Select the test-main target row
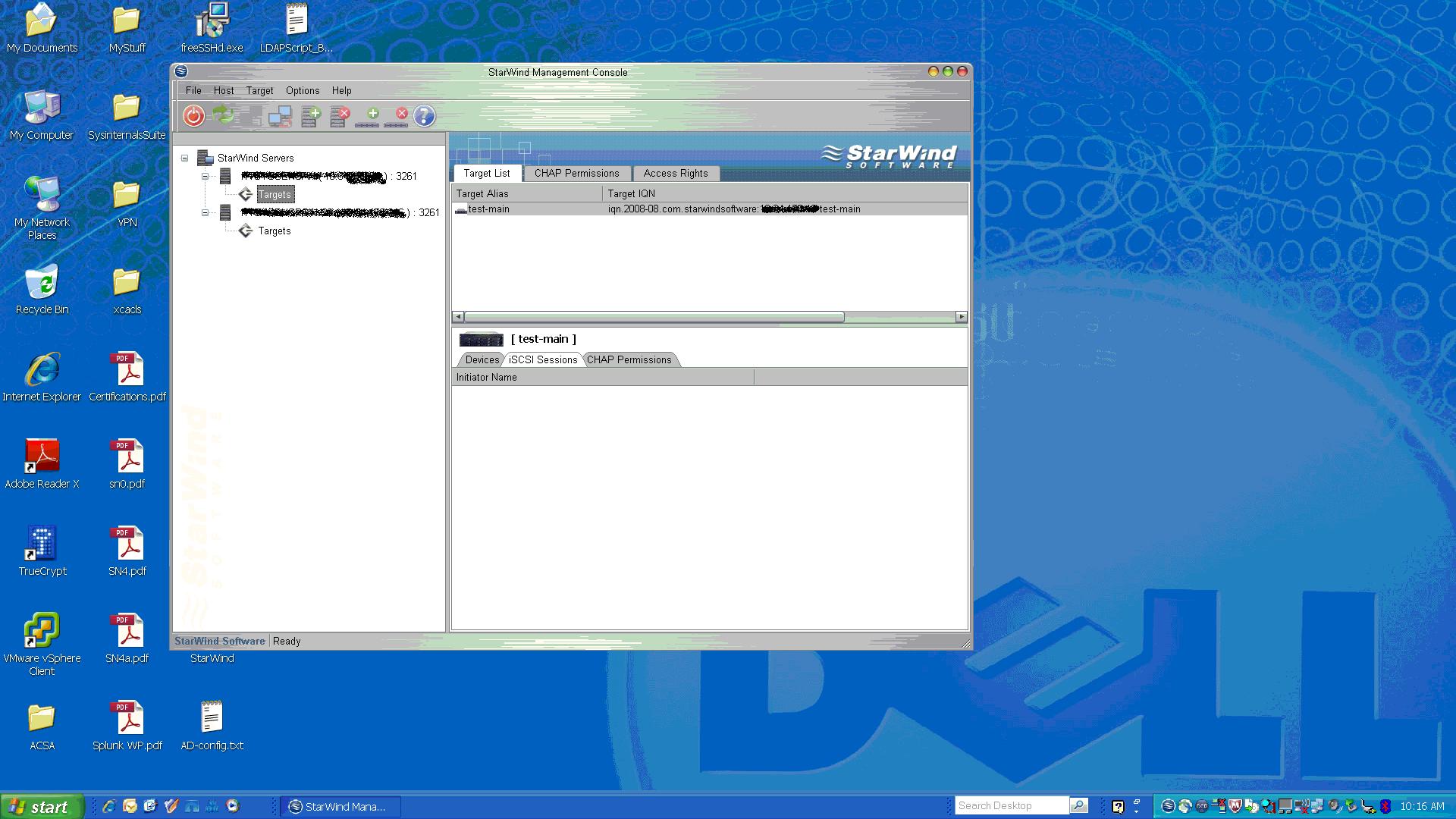Viewport: 1456px width, 819px height. 709,209
